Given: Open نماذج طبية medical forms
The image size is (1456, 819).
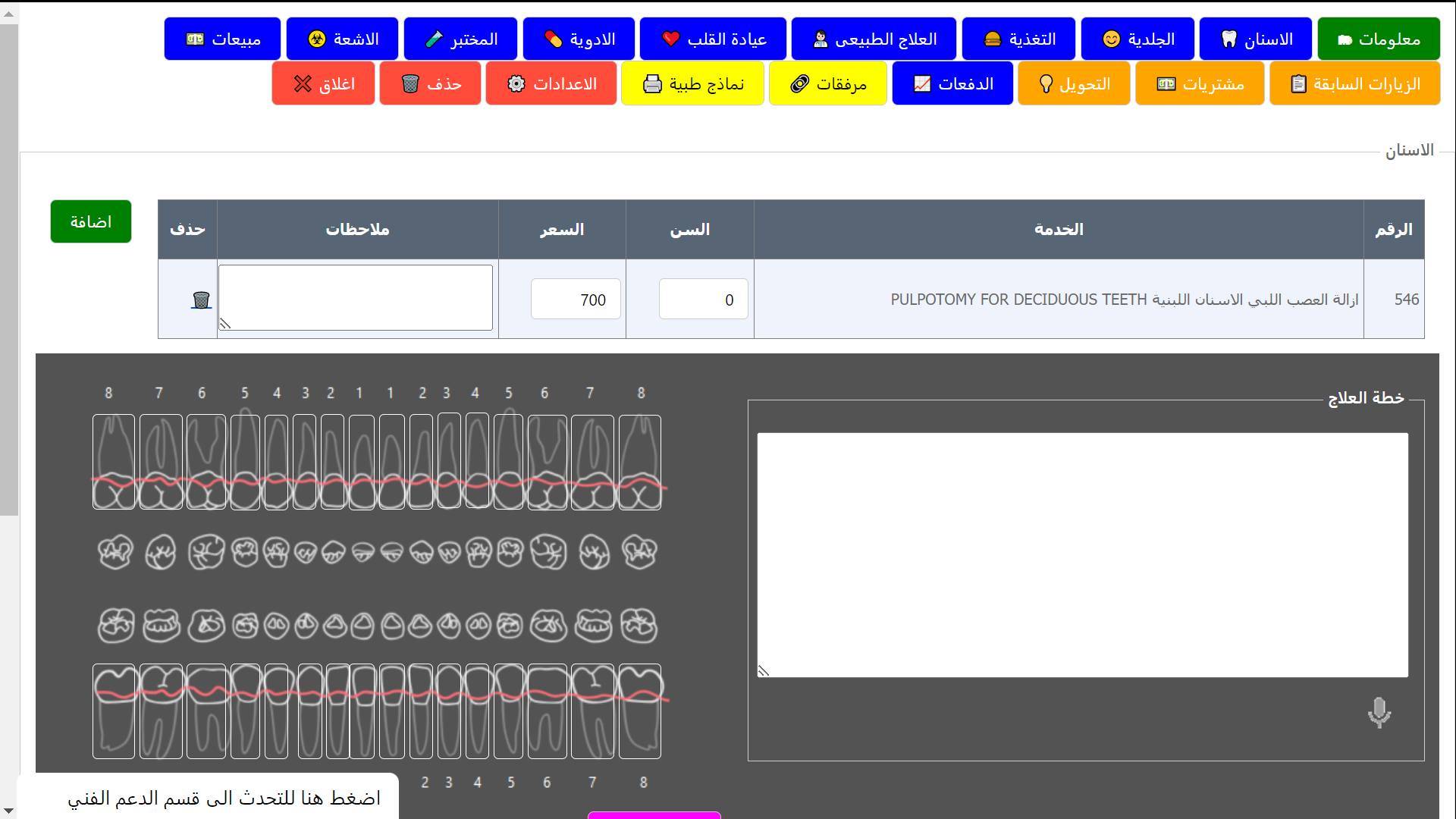Looking at the screenshot, I should point(692,83).
